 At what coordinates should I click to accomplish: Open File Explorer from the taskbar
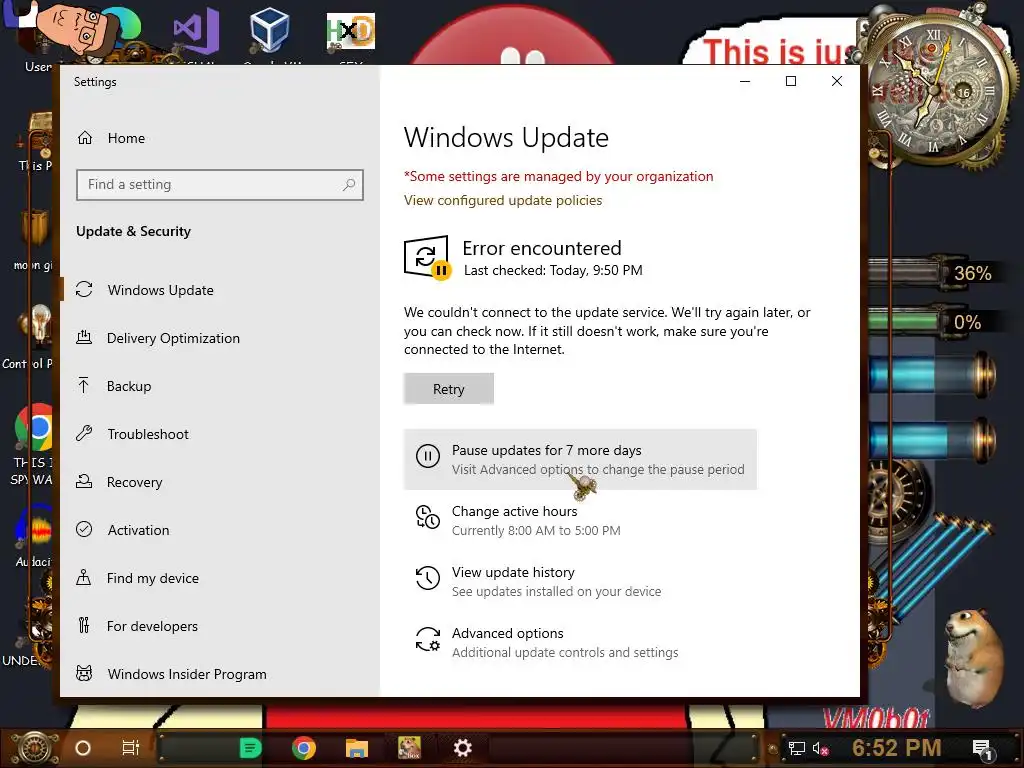click(357, 748)
